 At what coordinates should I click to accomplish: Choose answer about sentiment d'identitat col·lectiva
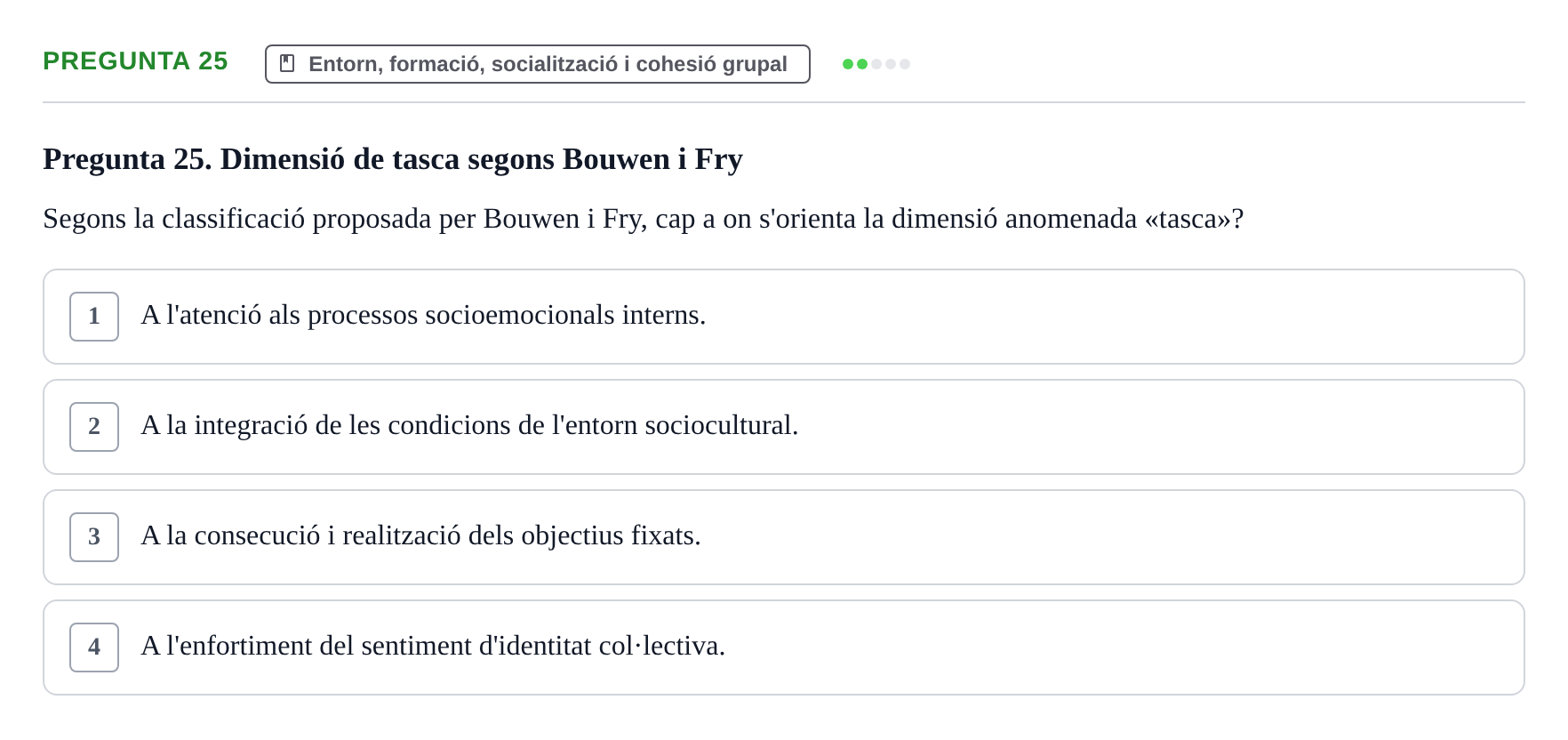[x=784, y=647]
